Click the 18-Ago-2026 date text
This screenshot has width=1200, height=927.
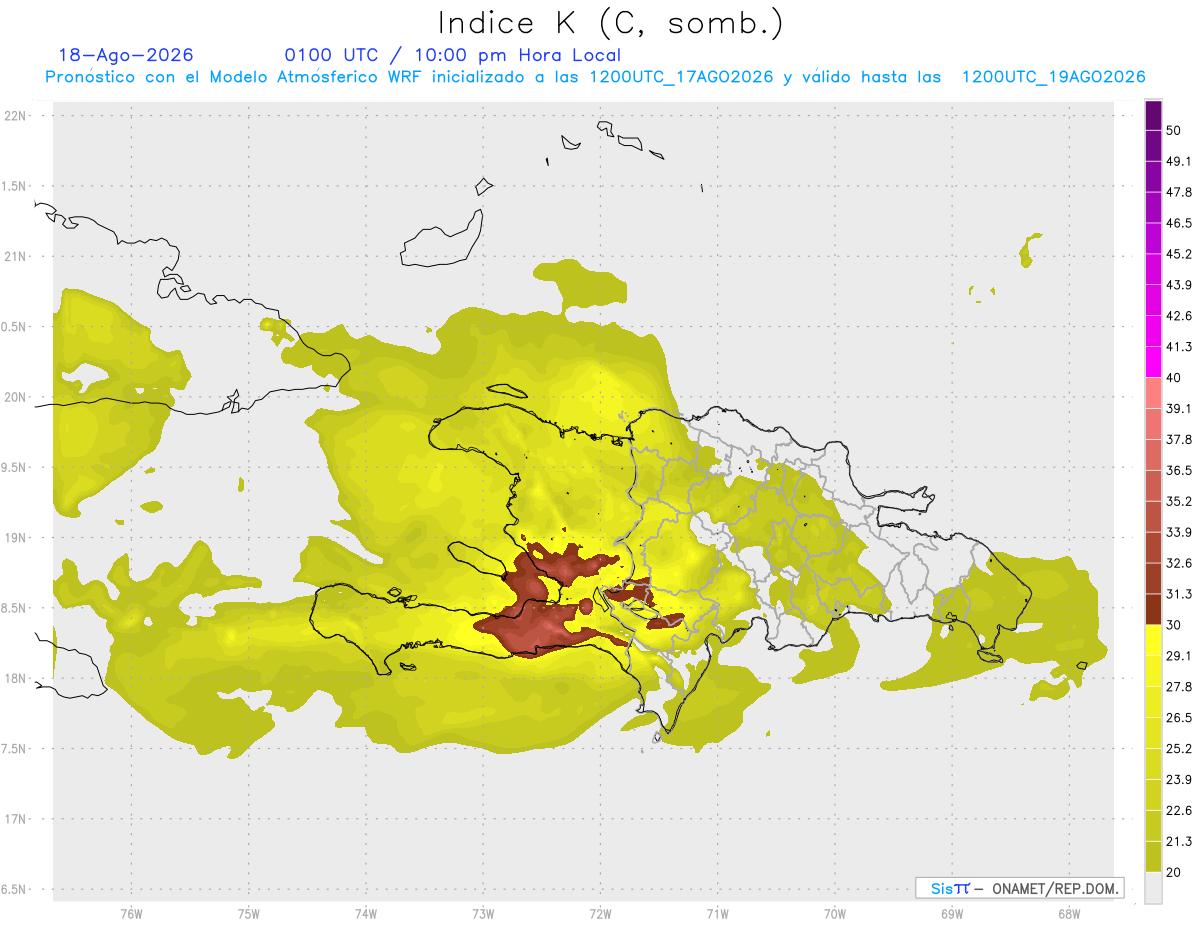click(x=126, y=55)
